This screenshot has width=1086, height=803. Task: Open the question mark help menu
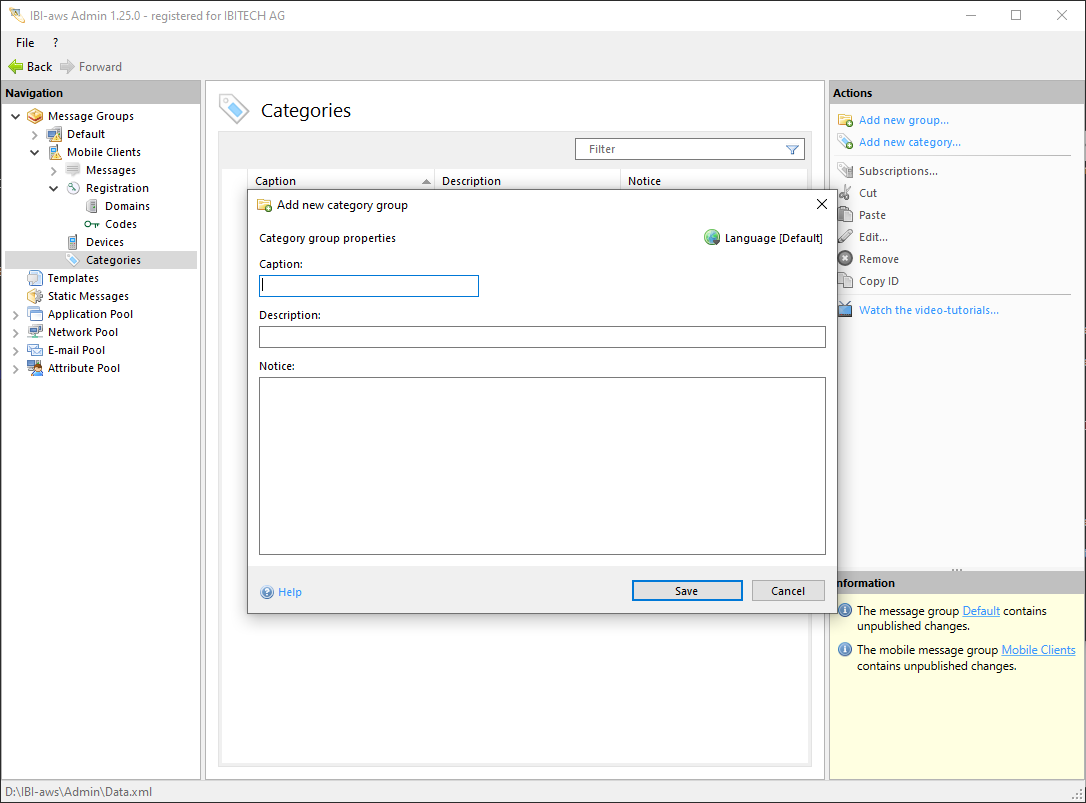coord(55,43)
